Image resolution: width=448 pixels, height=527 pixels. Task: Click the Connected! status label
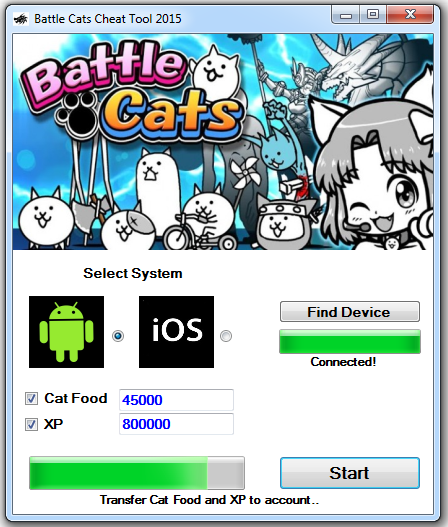(343, 362)
